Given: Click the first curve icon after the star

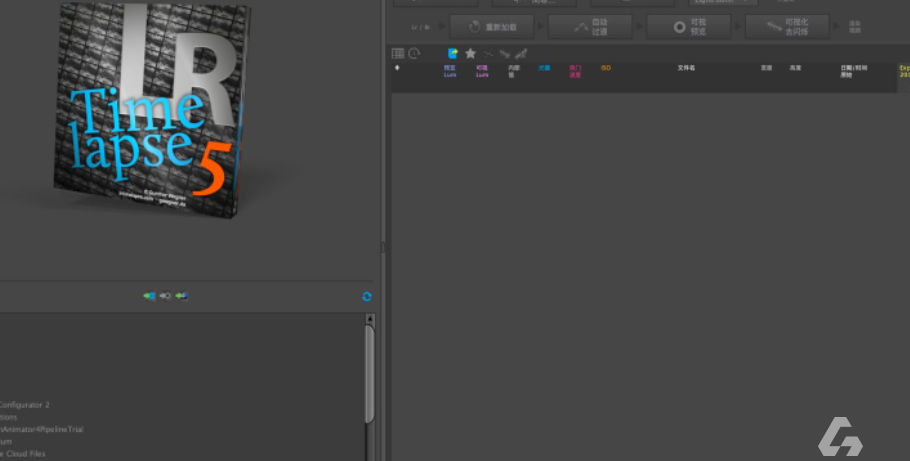Looking at the screenshot, I should [488, 54].
